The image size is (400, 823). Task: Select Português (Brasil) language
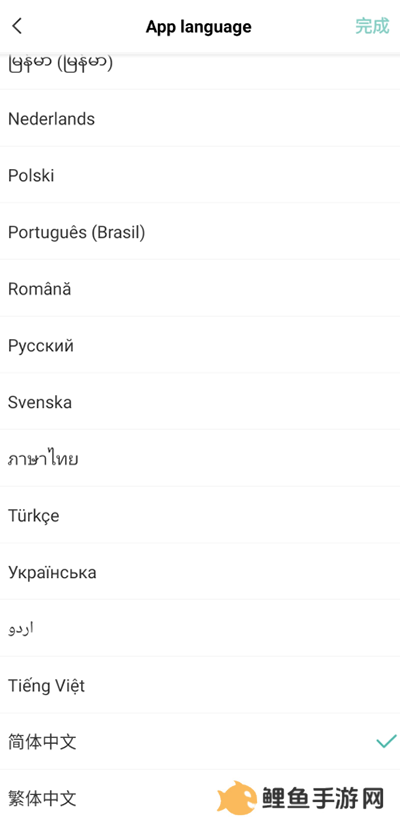pos(200,231)
